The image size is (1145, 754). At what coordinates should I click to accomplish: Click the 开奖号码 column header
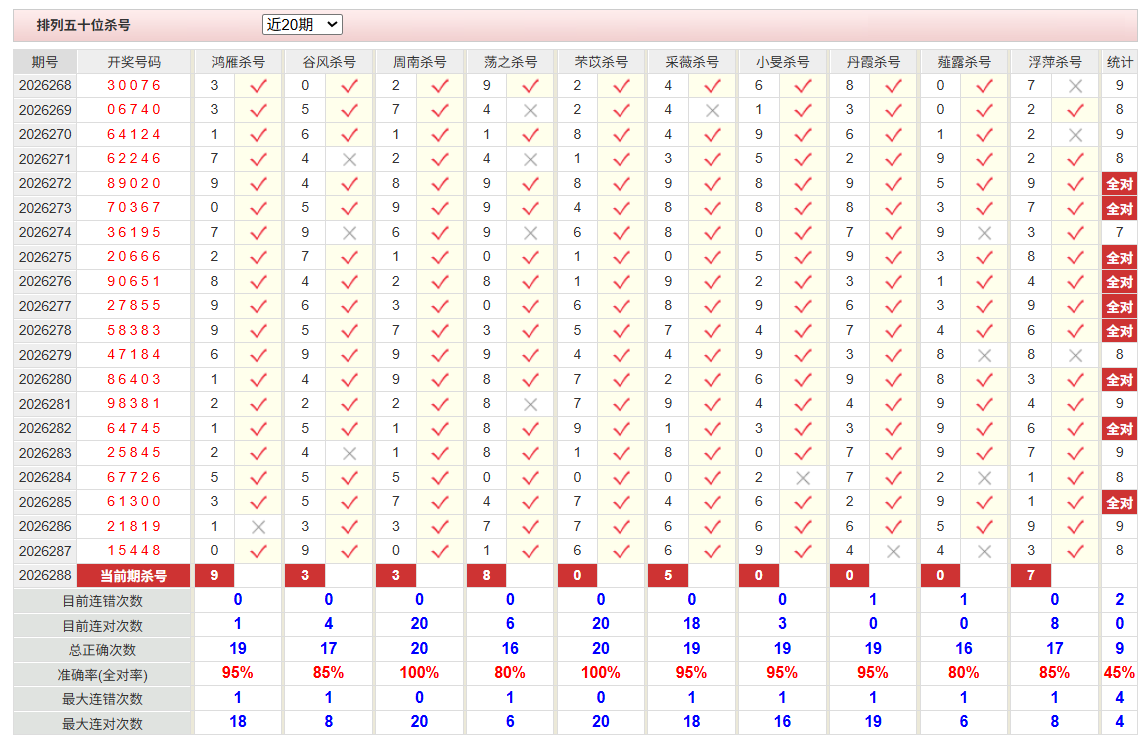(134, 62)
